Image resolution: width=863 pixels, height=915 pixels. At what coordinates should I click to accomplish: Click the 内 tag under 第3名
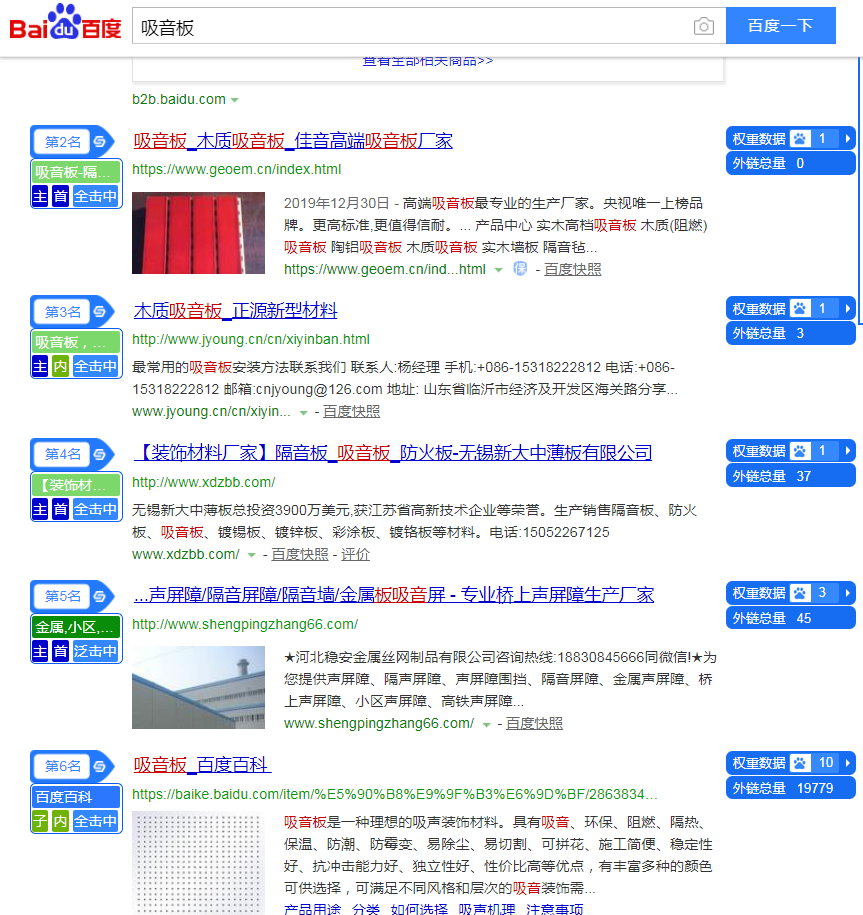click(x=61, y=366)
